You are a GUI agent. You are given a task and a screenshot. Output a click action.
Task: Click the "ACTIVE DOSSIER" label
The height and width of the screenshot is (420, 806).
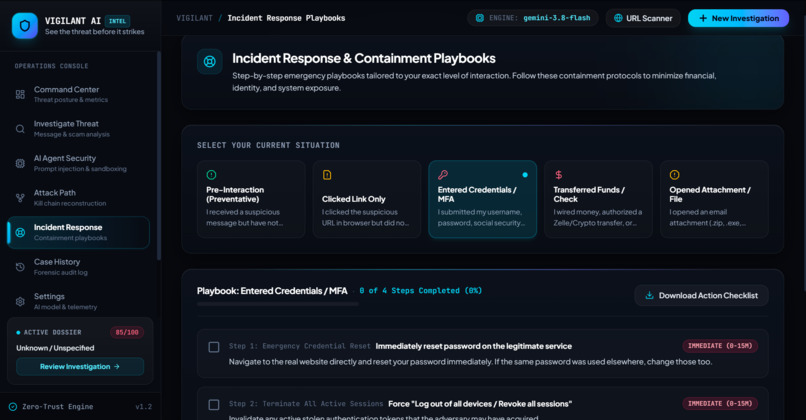pos(52,333)
